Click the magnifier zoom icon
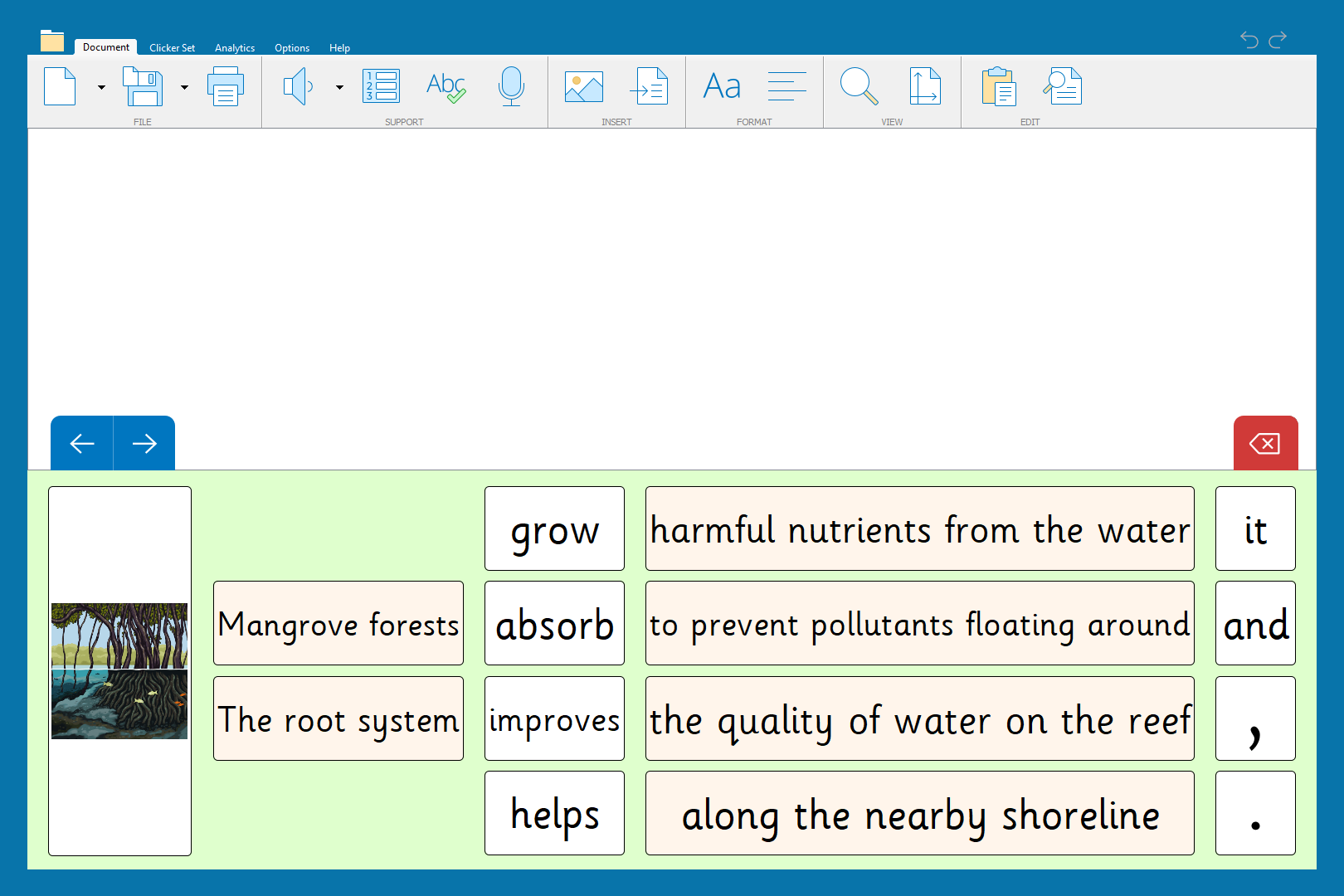The width and height of the screenshot is (1344, 896). [x=859, y=86]
